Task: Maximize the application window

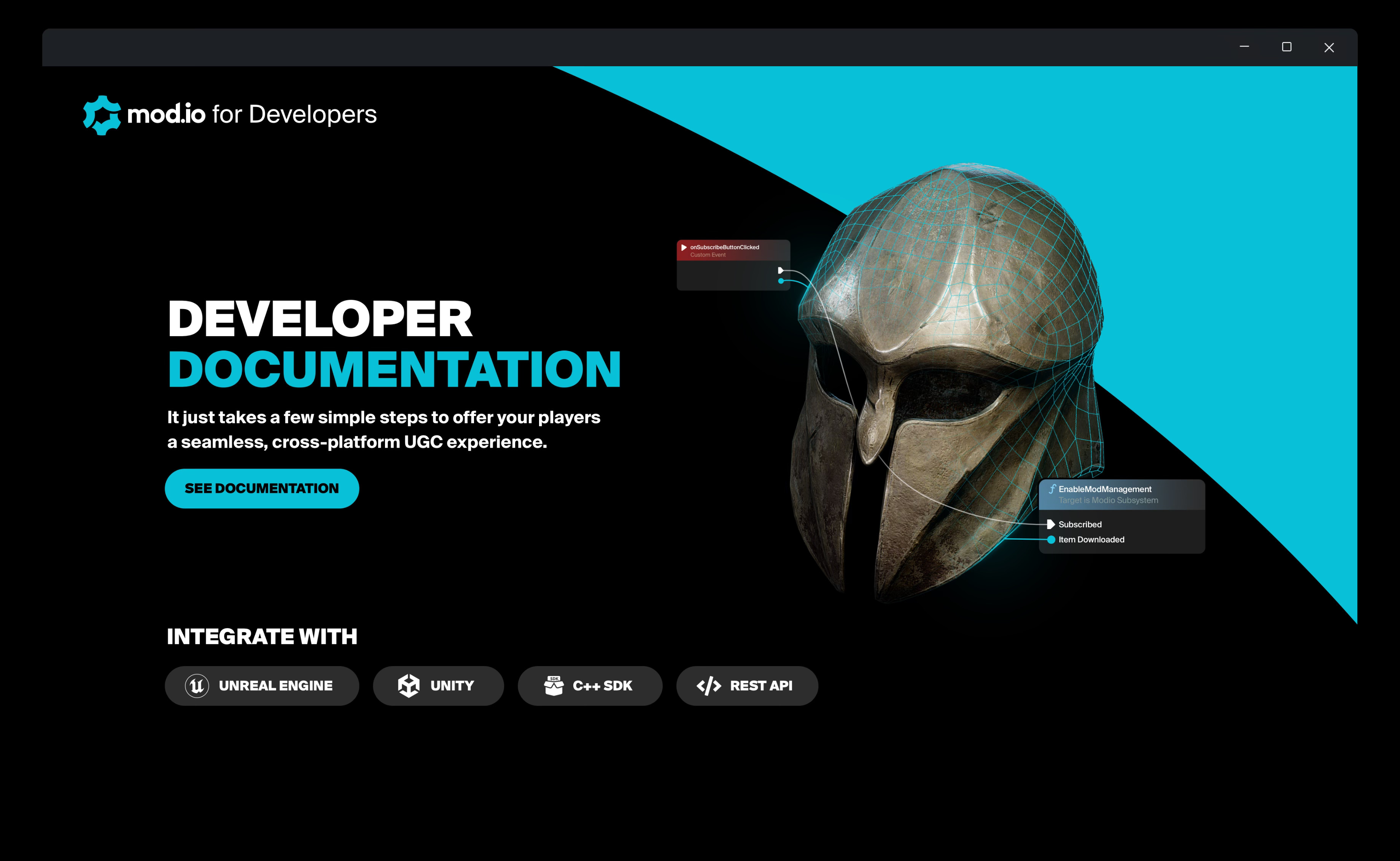Action: point(1286,47)
